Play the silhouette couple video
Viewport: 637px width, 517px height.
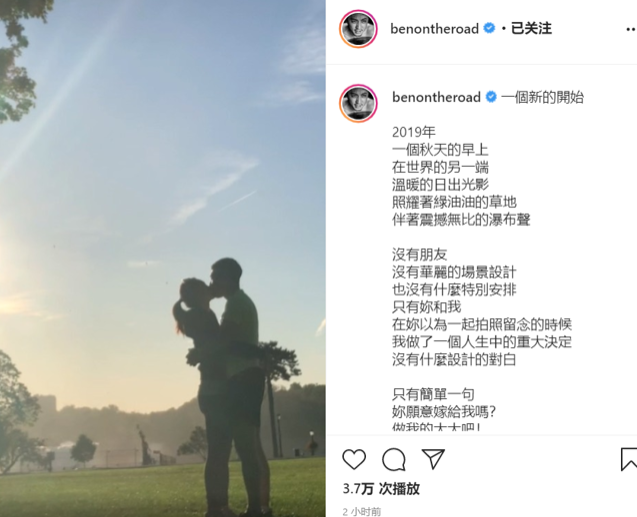[x=162, y=258]
